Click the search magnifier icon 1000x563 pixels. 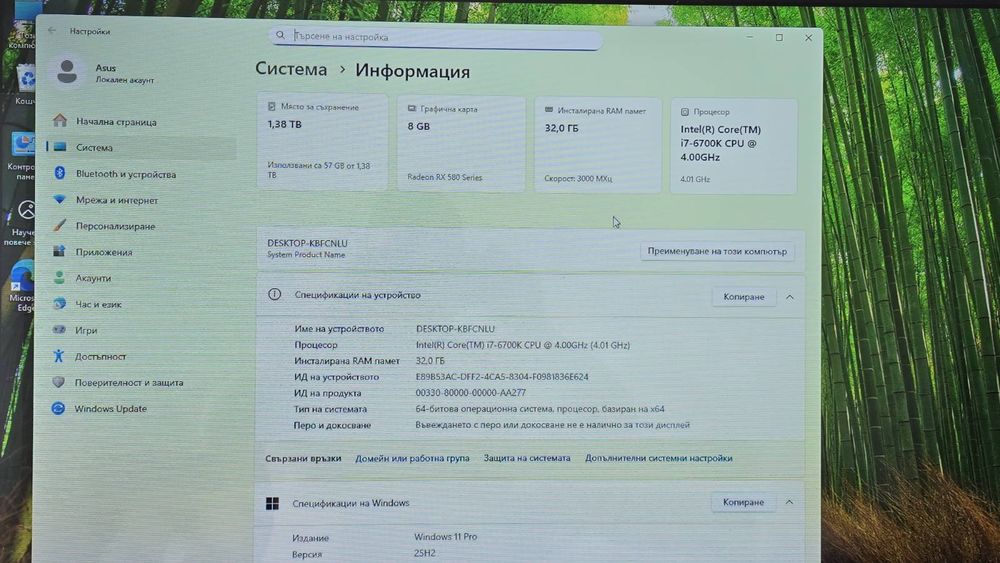pyautogui.click(x=280, y=35)
